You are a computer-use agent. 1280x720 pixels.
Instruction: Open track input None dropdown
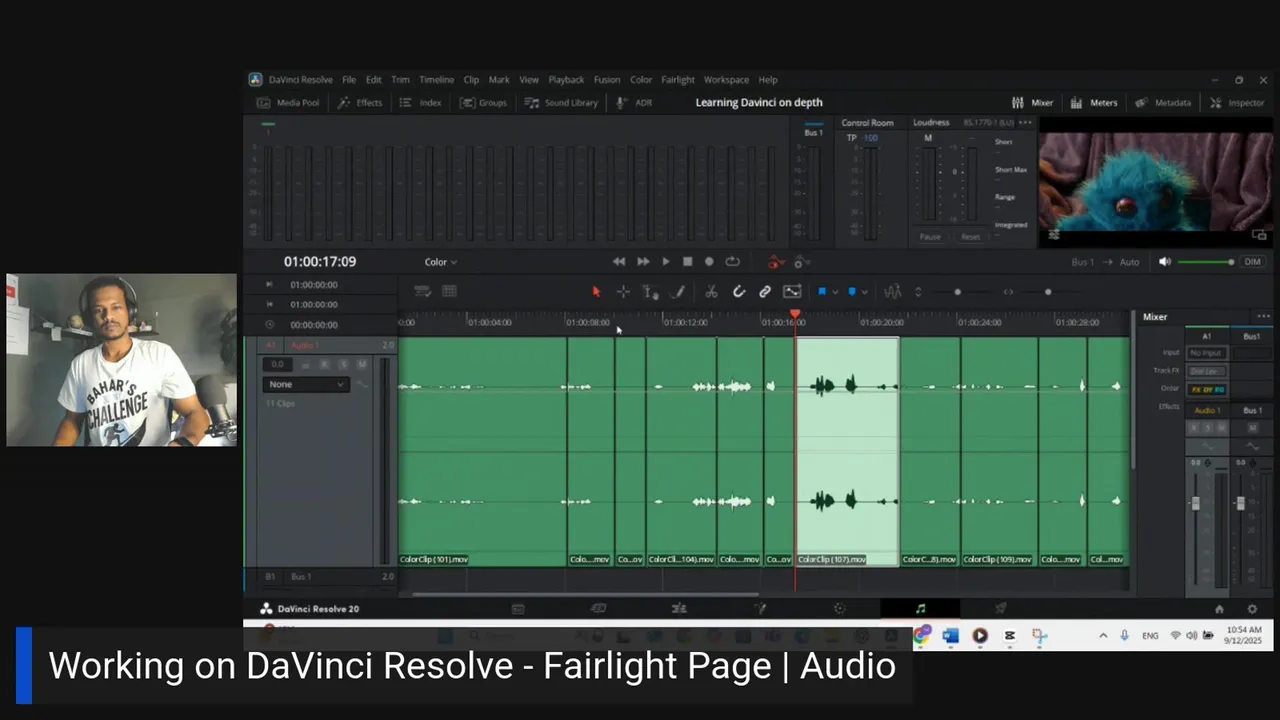coord(306,384)
